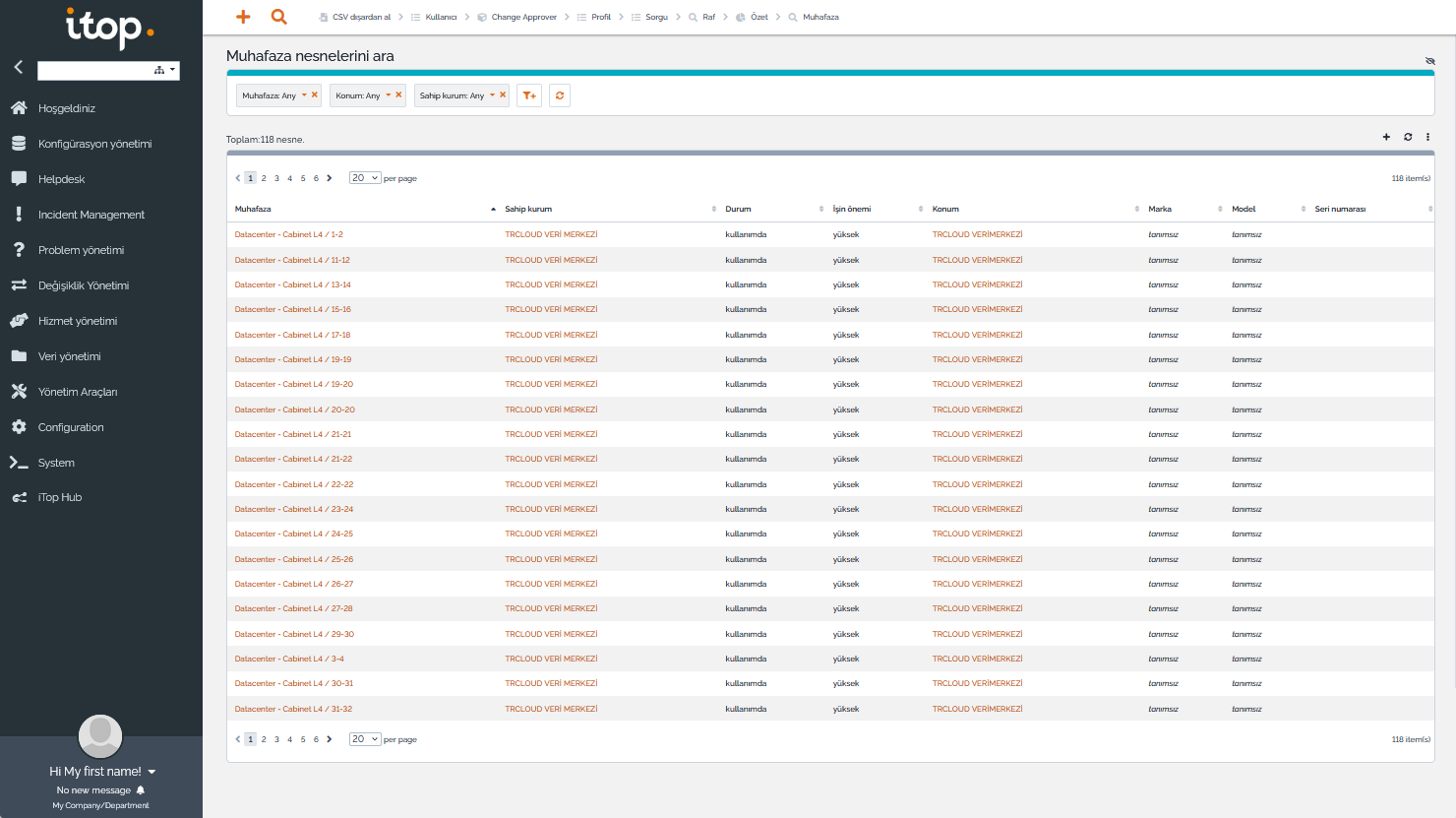Viewport: 1456px width, 818px height.
Task: Click the organization filter input in sidebar
Action: 93,70
